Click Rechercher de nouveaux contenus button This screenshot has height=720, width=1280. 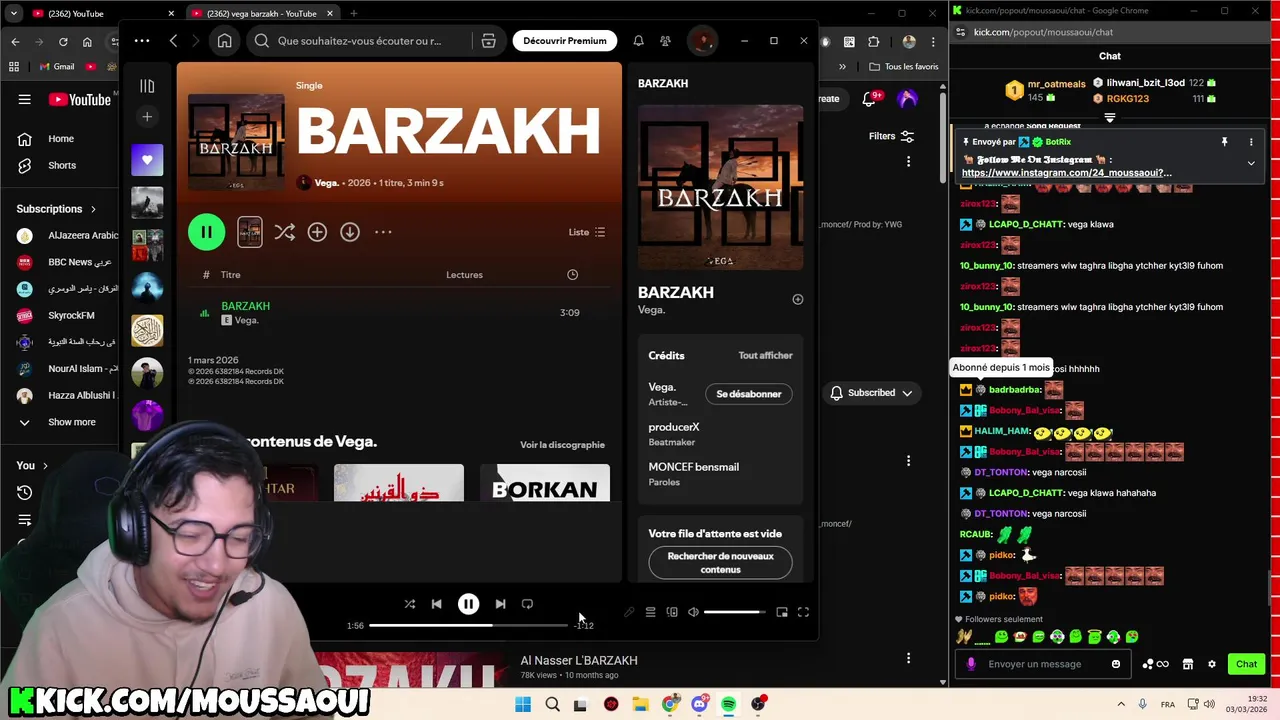(720, 563)
